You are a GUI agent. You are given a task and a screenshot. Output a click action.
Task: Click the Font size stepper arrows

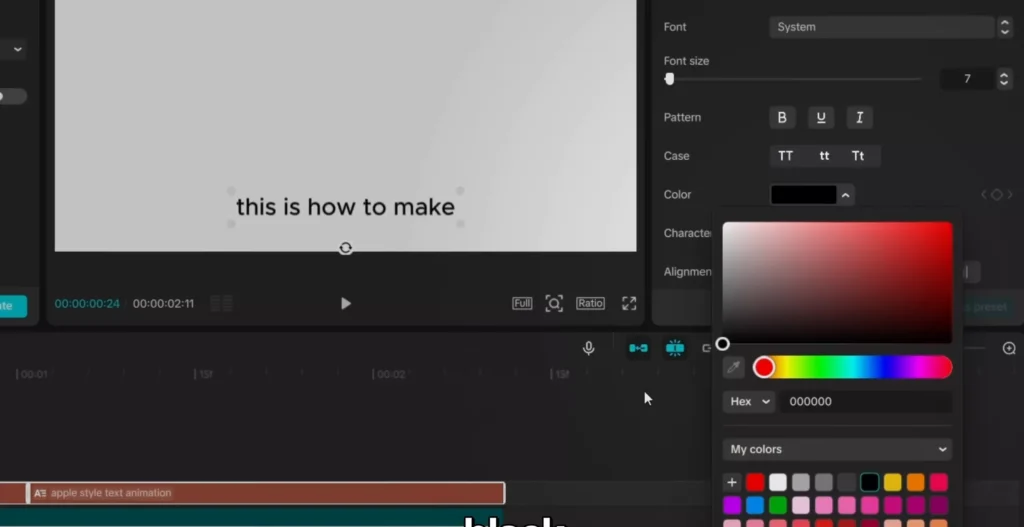1004,79
